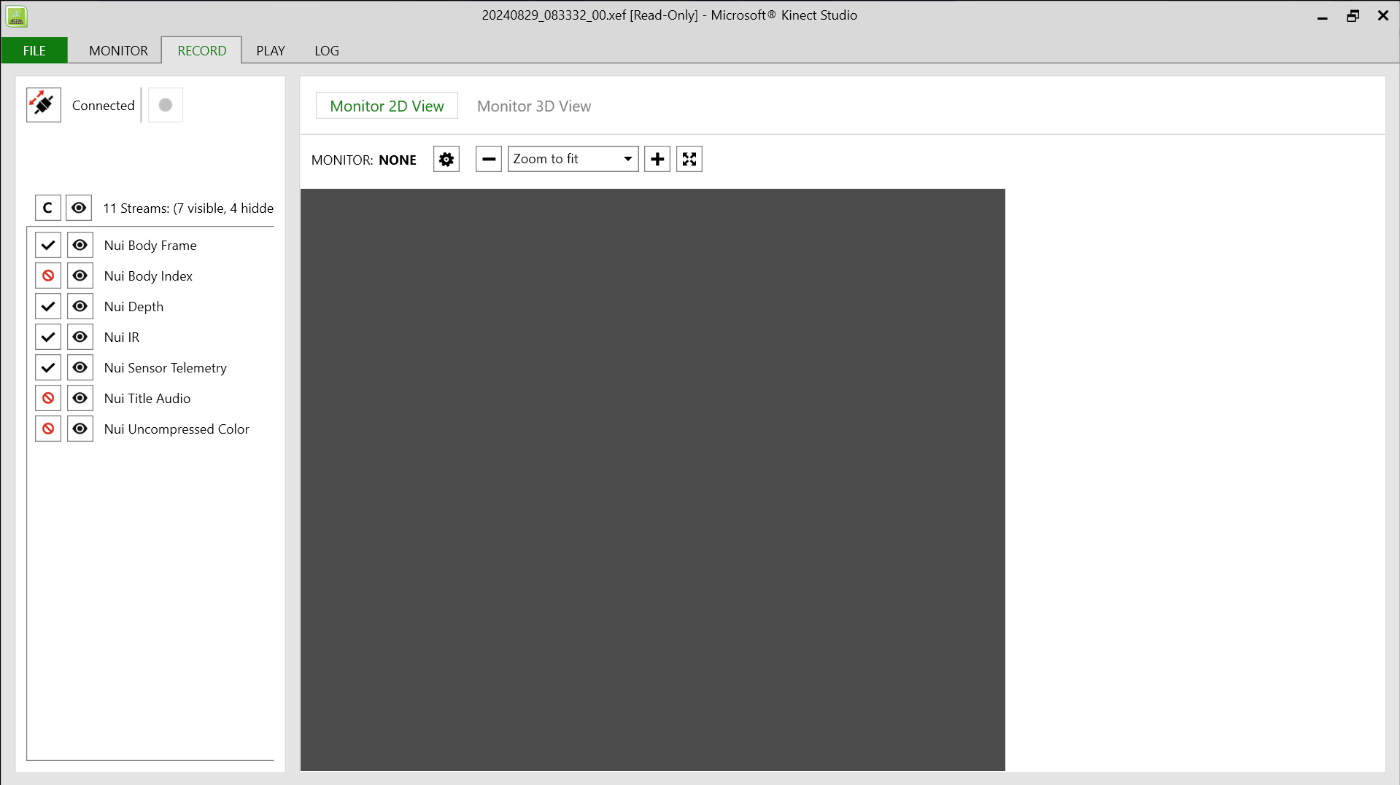Select Monitor 2D View tab
1400x785 pixels.
(387, 106)
